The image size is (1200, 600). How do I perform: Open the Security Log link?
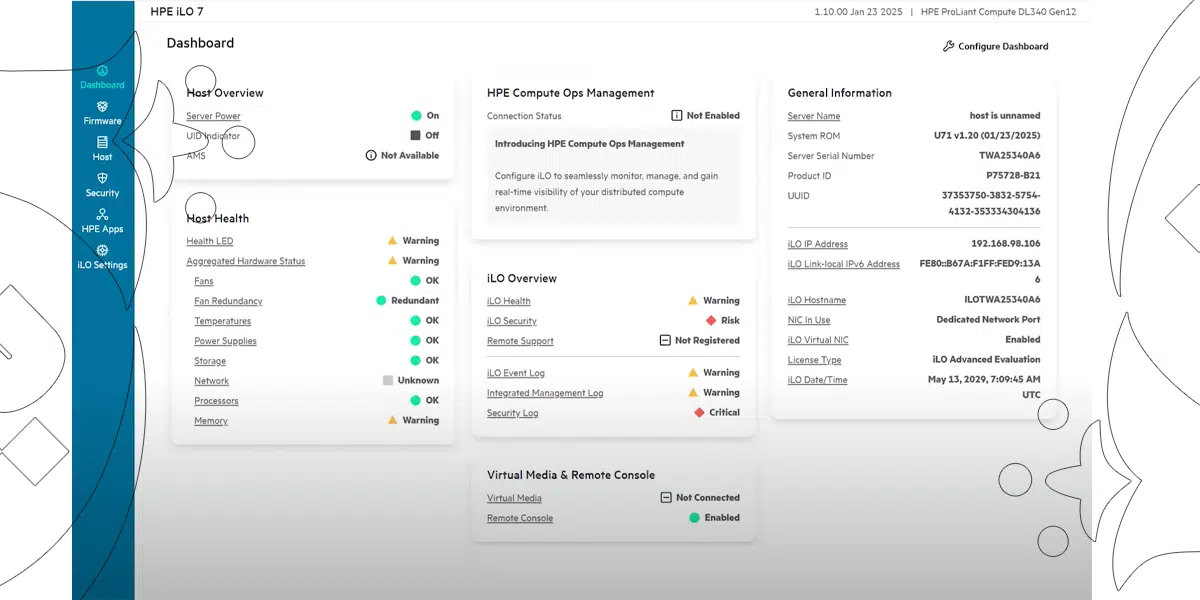tap(512, 413)
